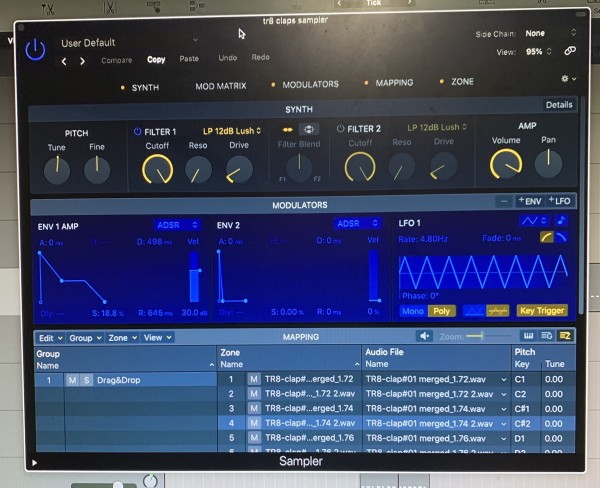Image resolution: width=600 pixels, height=488 pixels.
Task: Click the mapping preview speaker icon
Action: [x=426, y=336]
